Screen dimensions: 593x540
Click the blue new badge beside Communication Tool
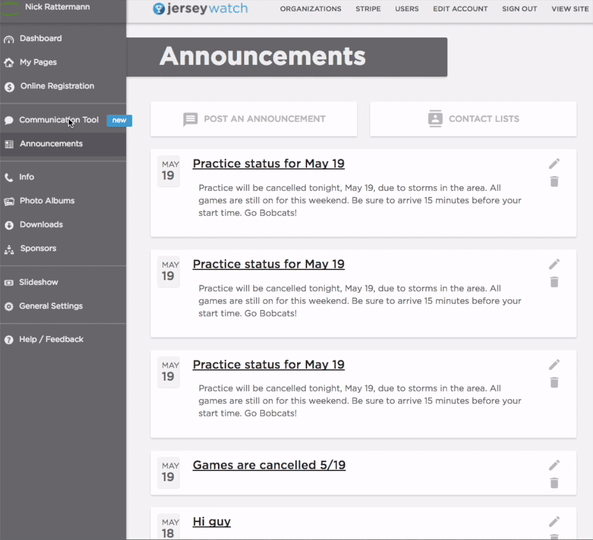tap(119, 121)
